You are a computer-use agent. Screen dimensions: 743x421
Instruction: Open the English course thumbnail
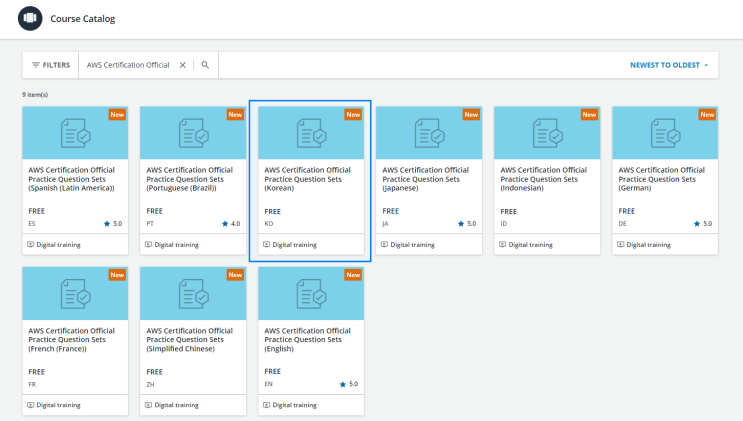[x=311, y=293]
